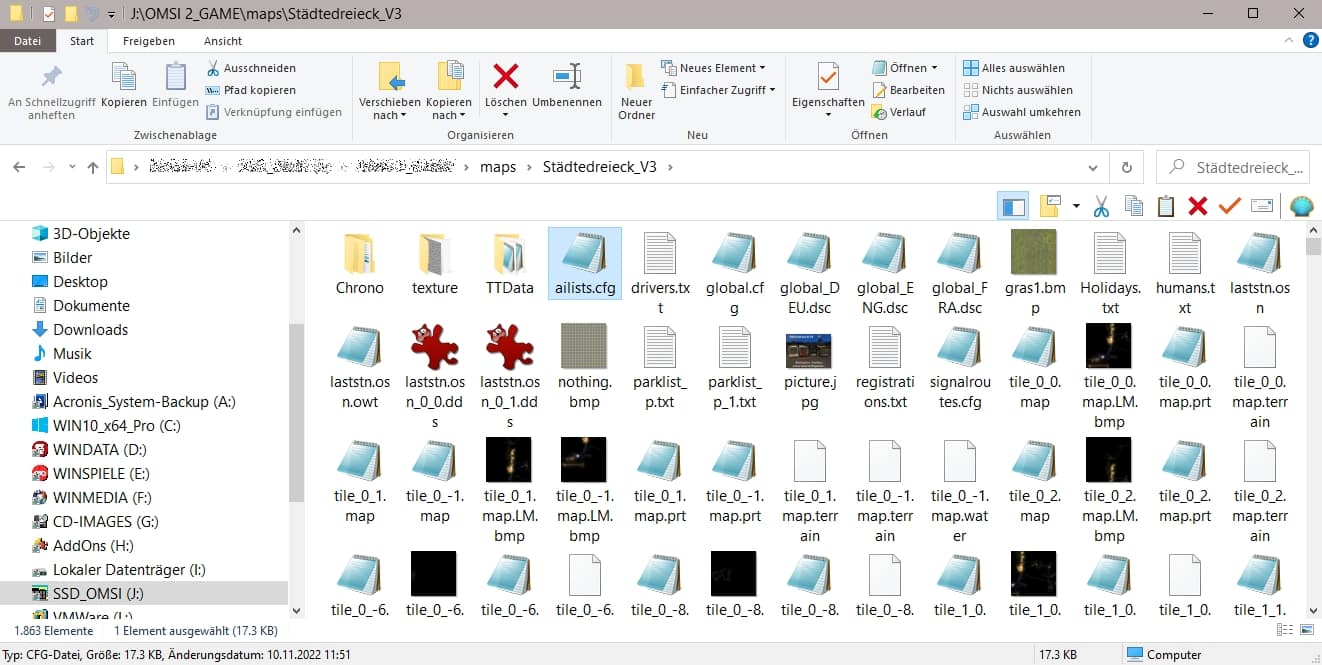1322x665 pixels.
Task: Click the maps breadcrumb segment
Action: 498,167
